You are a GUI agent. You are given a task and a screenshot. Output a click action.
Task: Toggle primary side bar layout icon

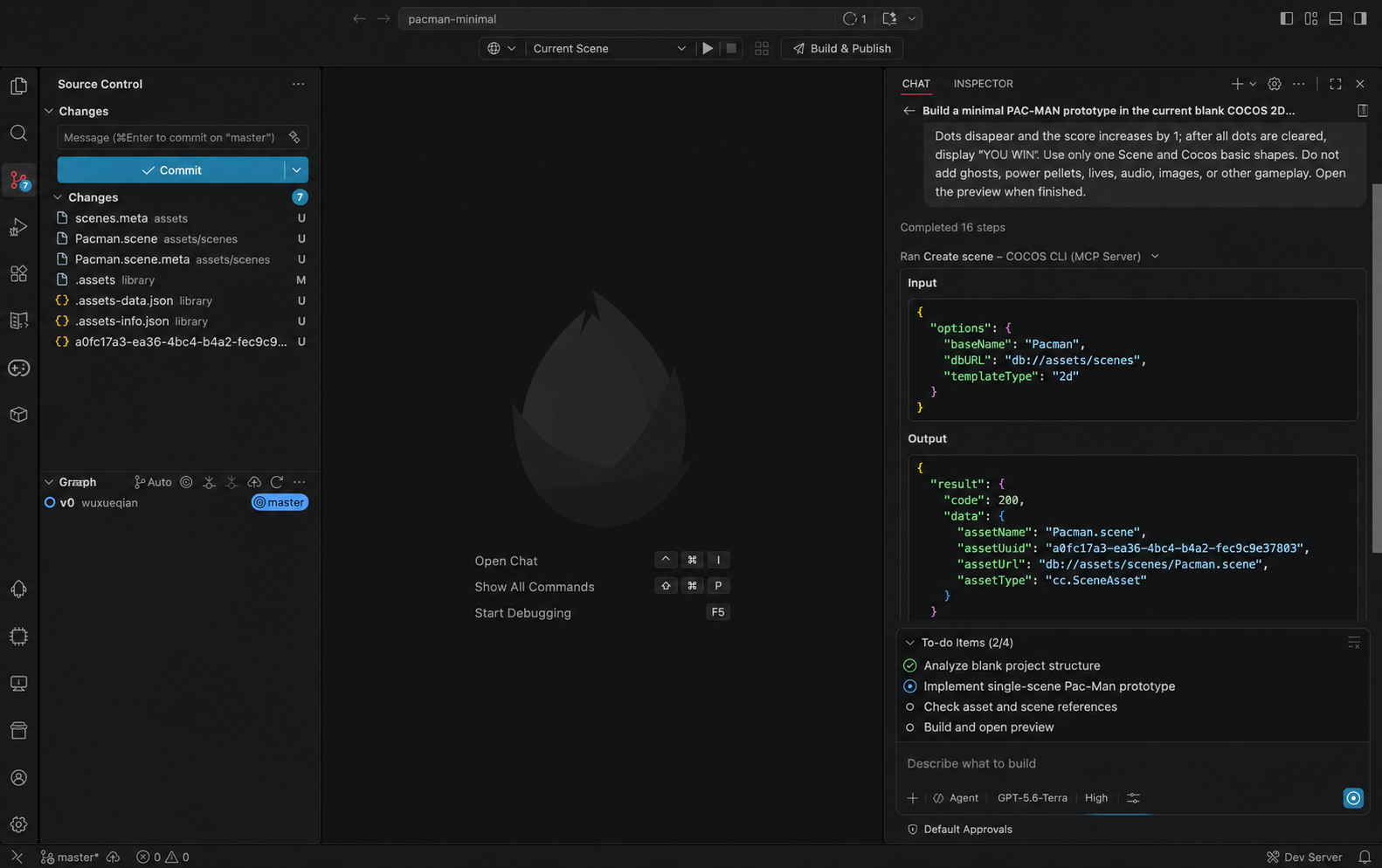pyautogui.click(x=1287, y=18)
